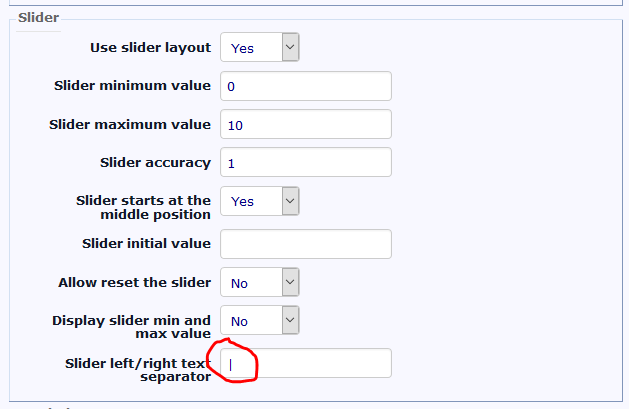Focus the Slider maximum value field
The image size is (629, 409).
(305, 125)
